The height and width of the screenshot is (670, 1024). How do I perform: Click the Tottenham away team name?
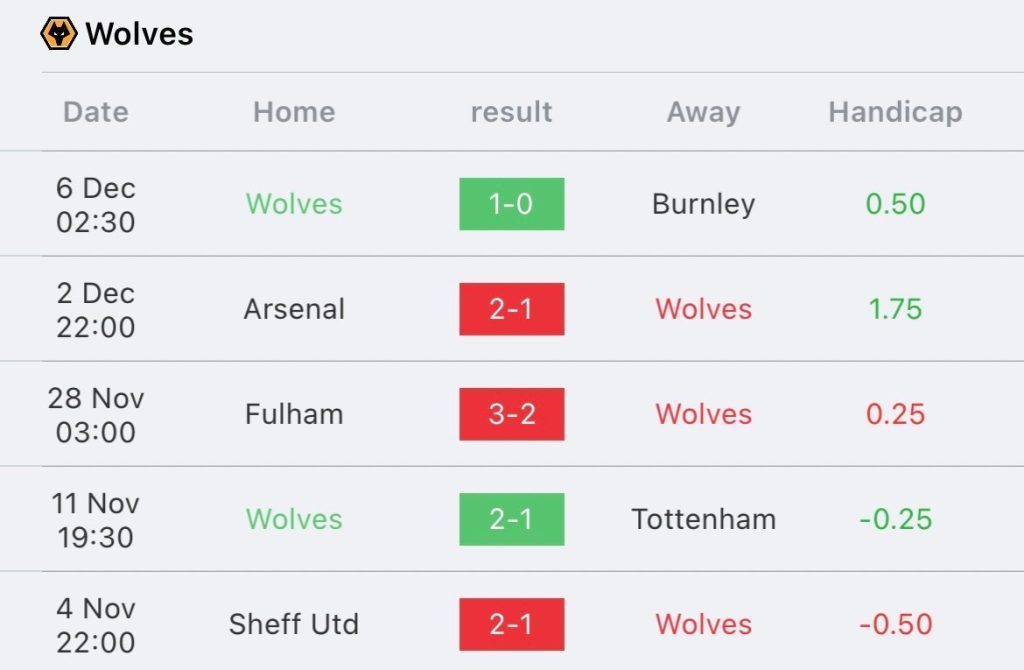tap(703, 519)
